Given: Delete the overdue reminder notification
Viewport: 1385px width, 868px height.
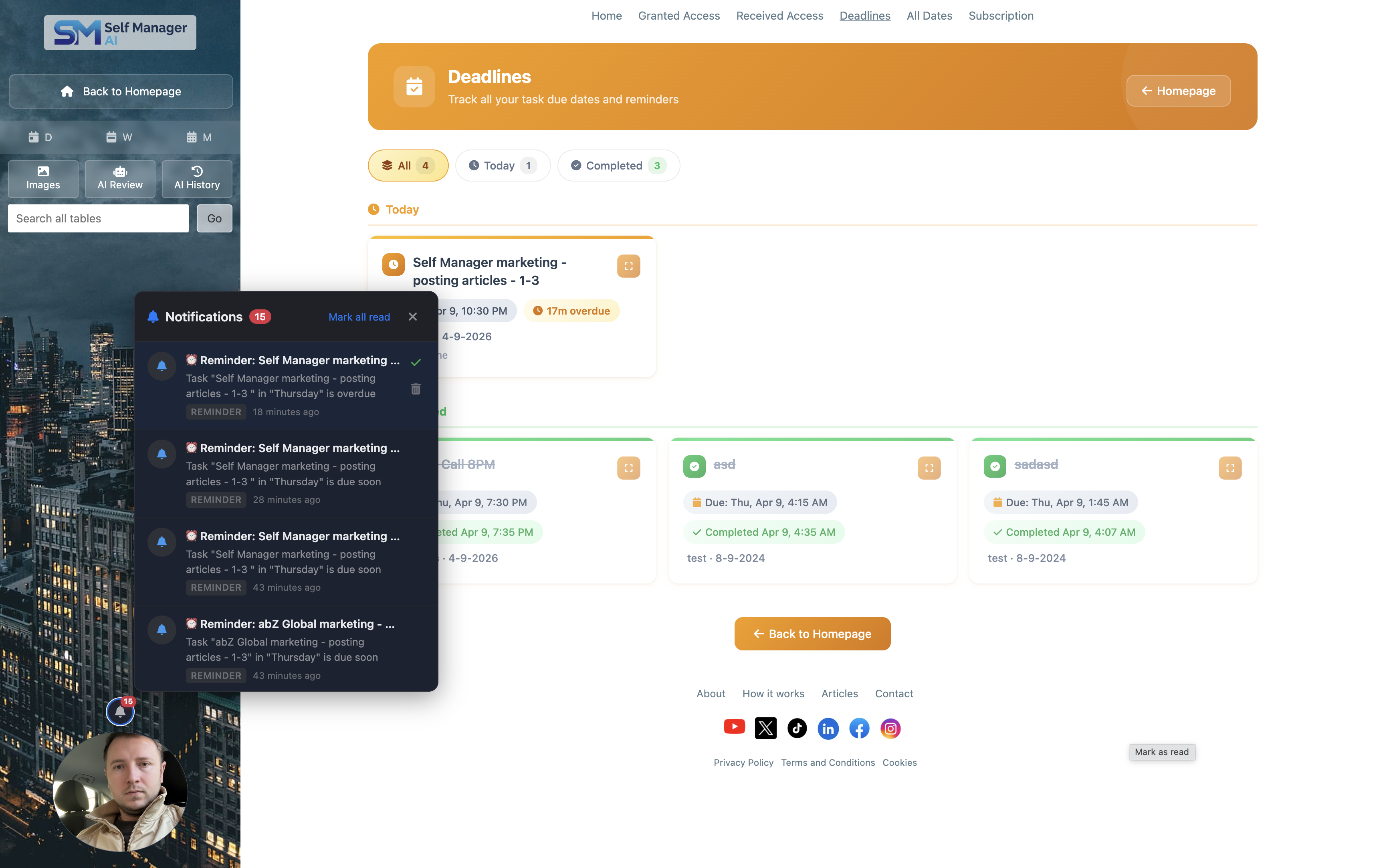Looking at the screenshot, I should [x=416, y=389].
